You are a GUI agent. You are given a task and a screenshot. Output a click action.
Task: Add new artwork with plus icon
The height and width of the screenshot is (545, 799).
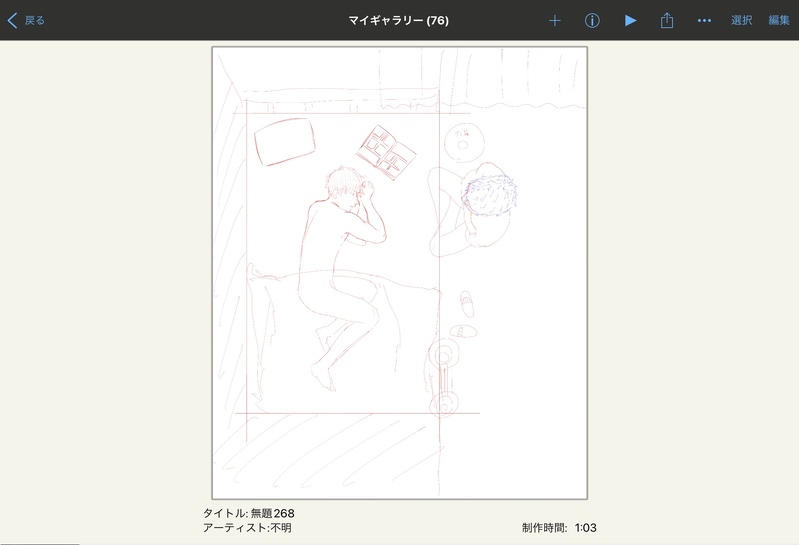point(554,20)
